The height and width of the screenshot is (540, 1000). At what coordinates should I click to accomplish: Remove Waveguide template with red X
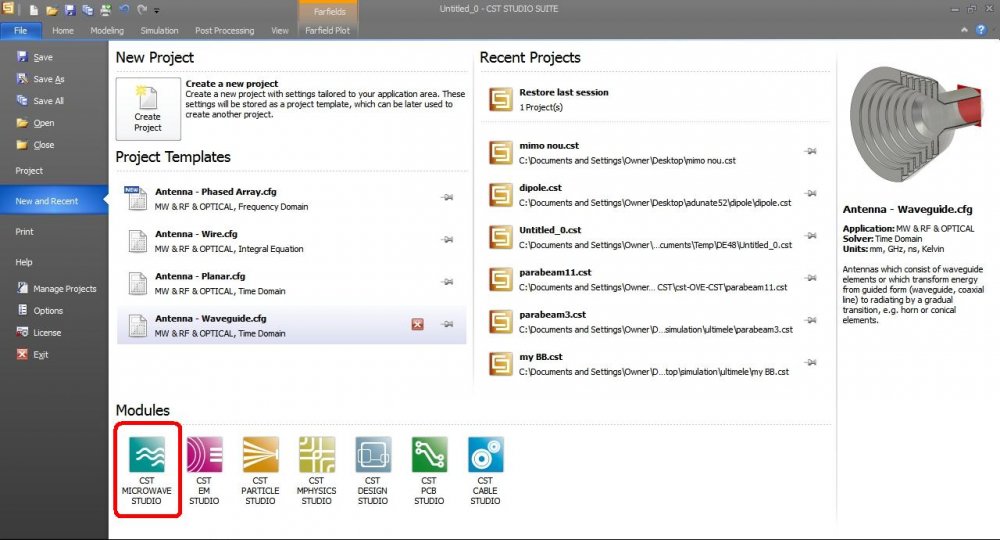[418, 325]
